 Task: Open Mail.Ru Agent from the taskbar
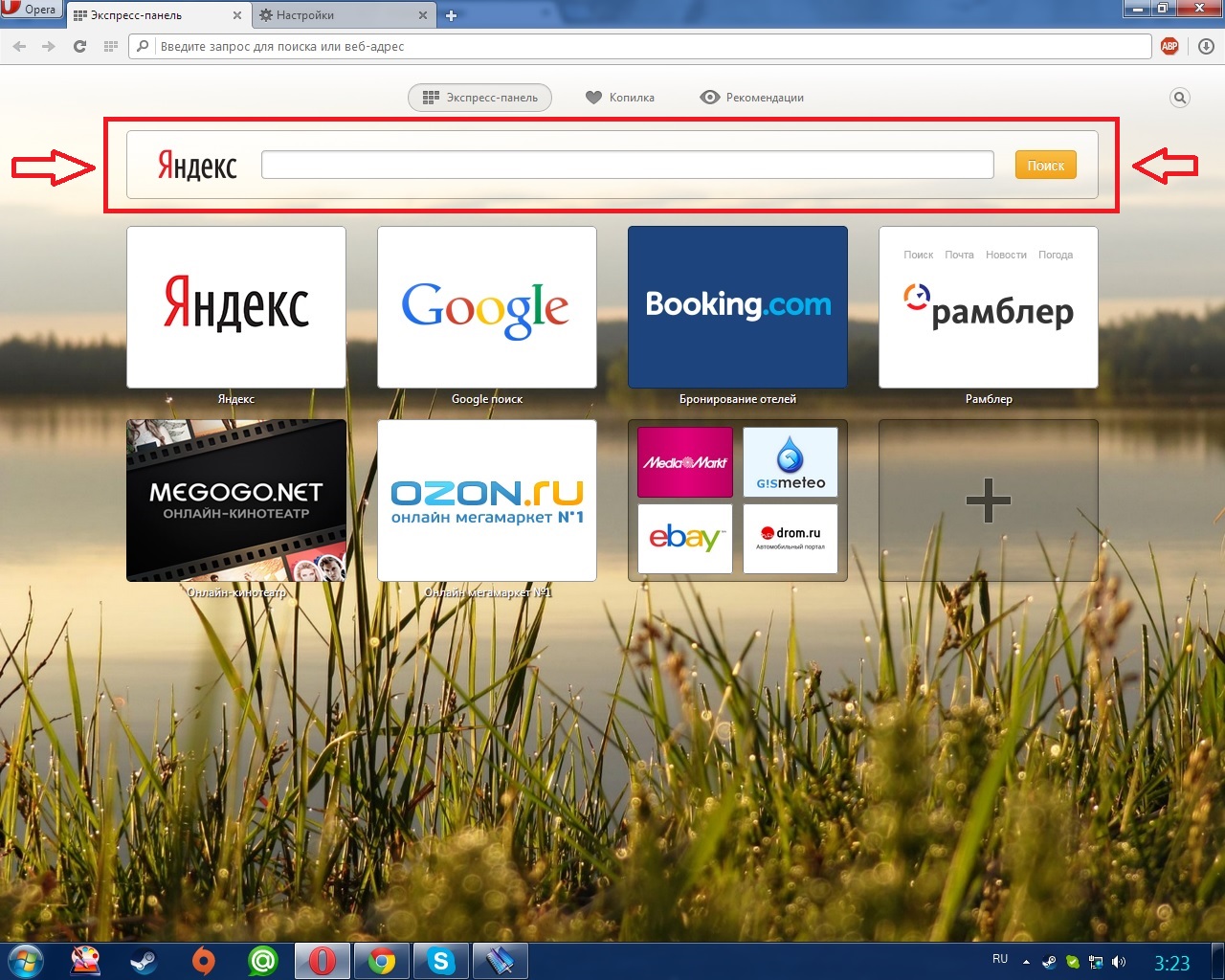click(262, 961)
